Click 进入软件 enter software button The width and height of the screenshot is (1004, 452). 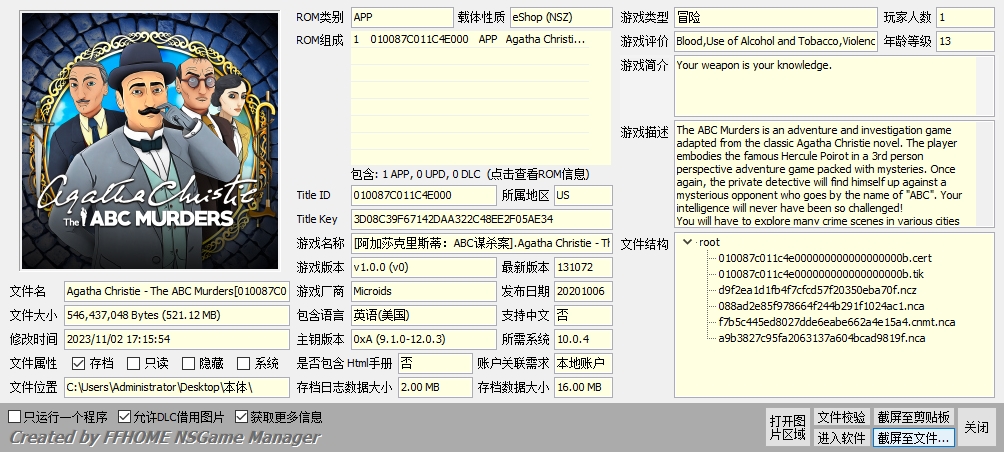click(841, 437)
